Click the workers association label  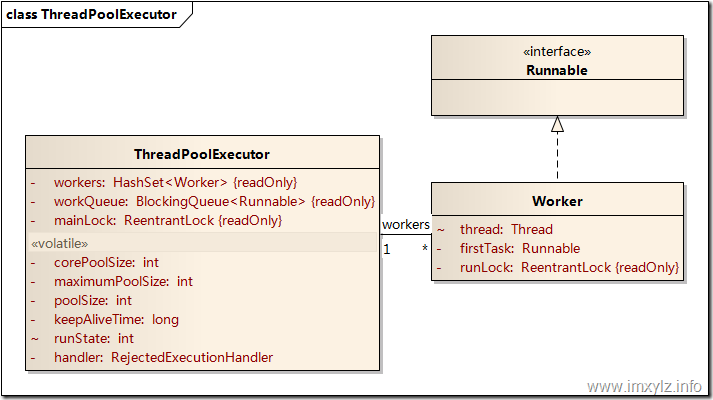pyautogui.click(x=405, y=225)
